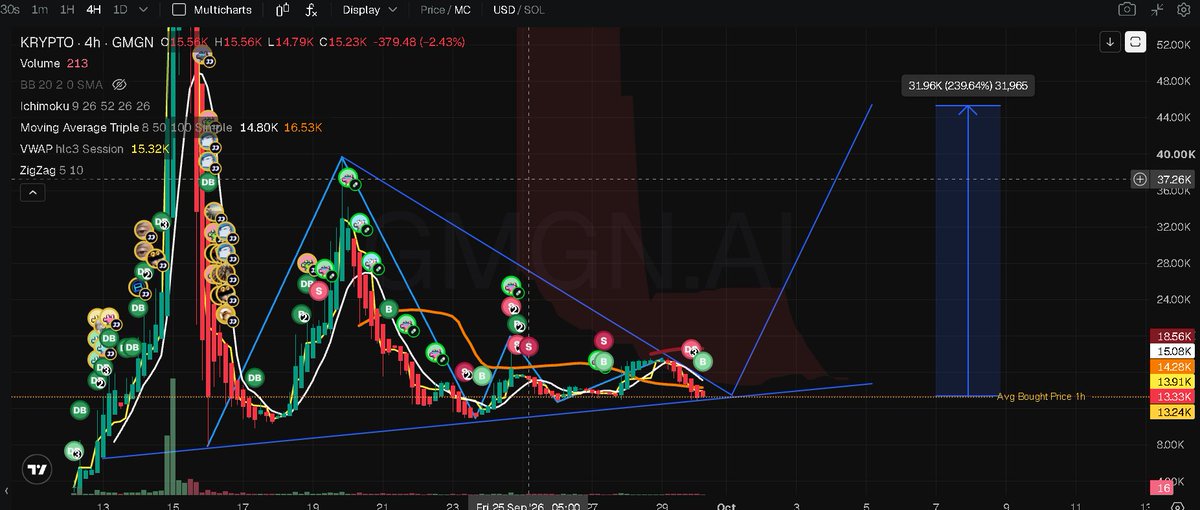Viewport: 1200px width, 510px height.
Task: Collapse the indicator legend with chevron
Action: click(x=32, y=192)
